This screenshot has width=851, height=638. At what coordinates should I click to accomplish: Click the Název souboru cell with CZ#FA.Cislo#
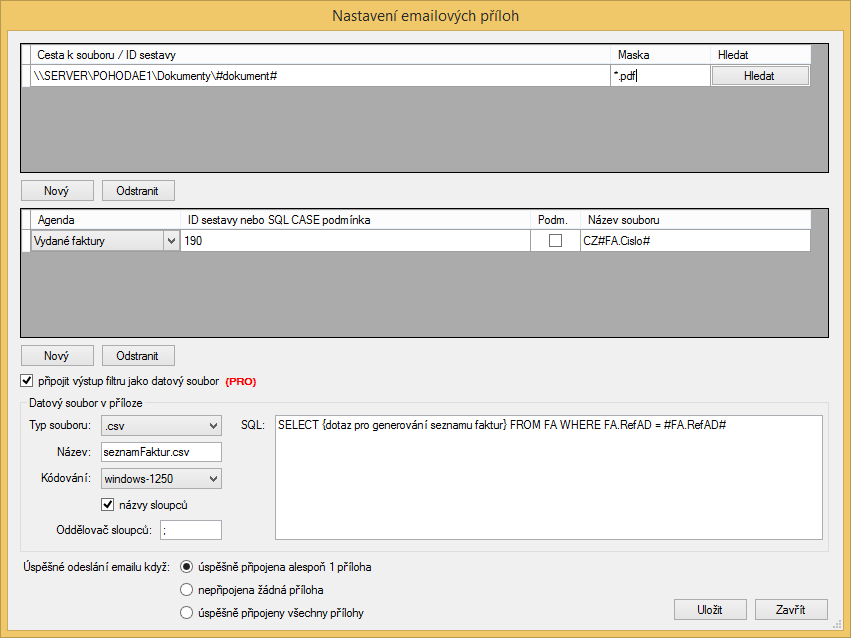click(x=693, y=241)
